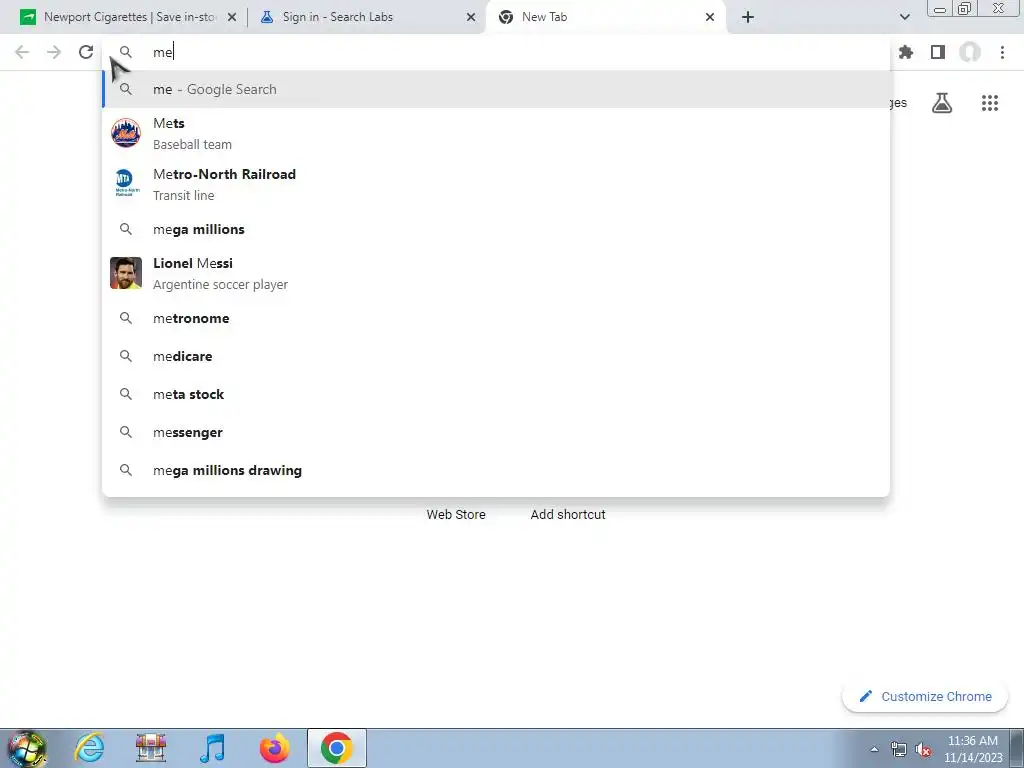
Task: Choose the Mets baseball team suggestion
Action: coord(496,134)
